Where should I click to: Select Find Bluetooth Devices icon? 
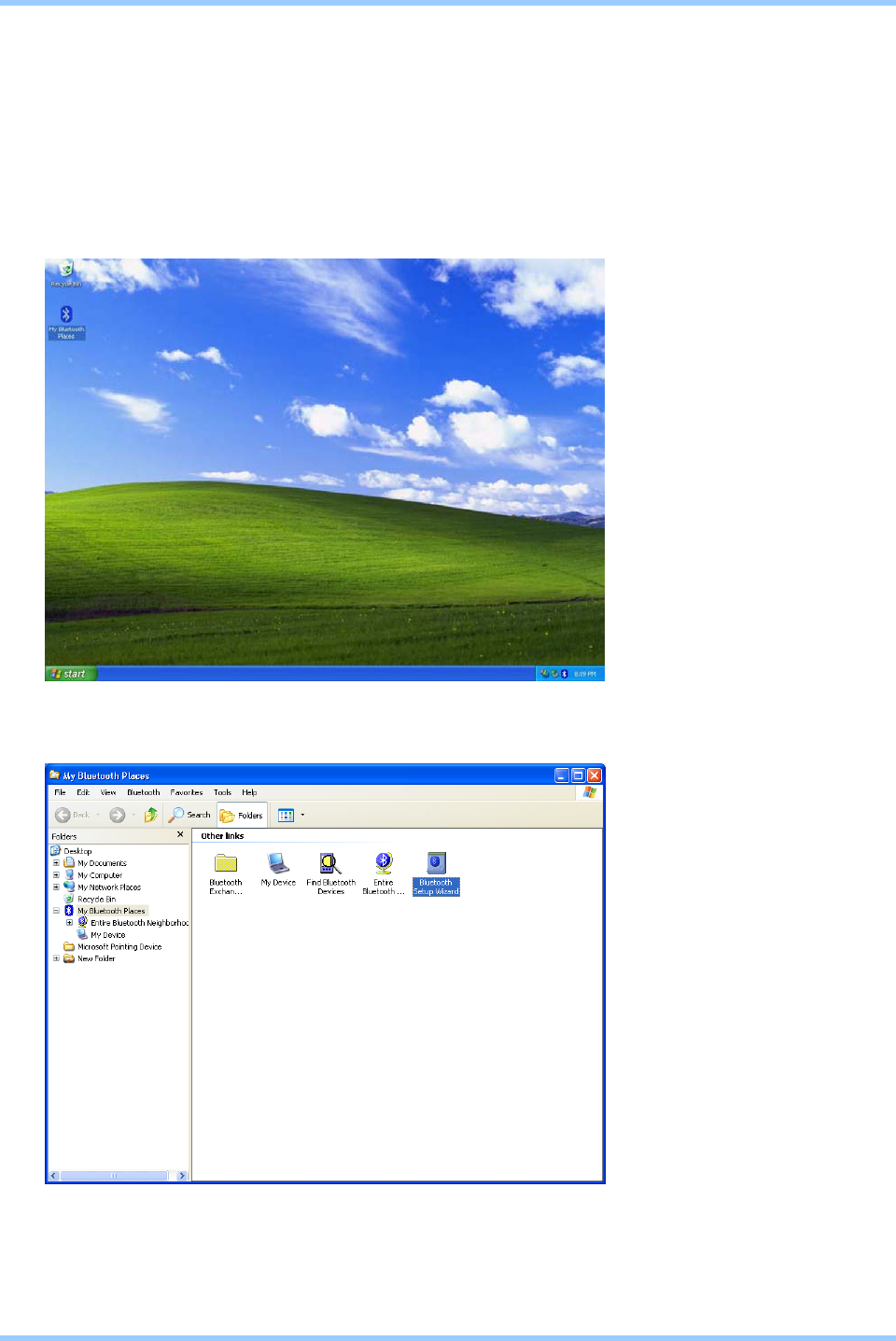tap(331, 874)
